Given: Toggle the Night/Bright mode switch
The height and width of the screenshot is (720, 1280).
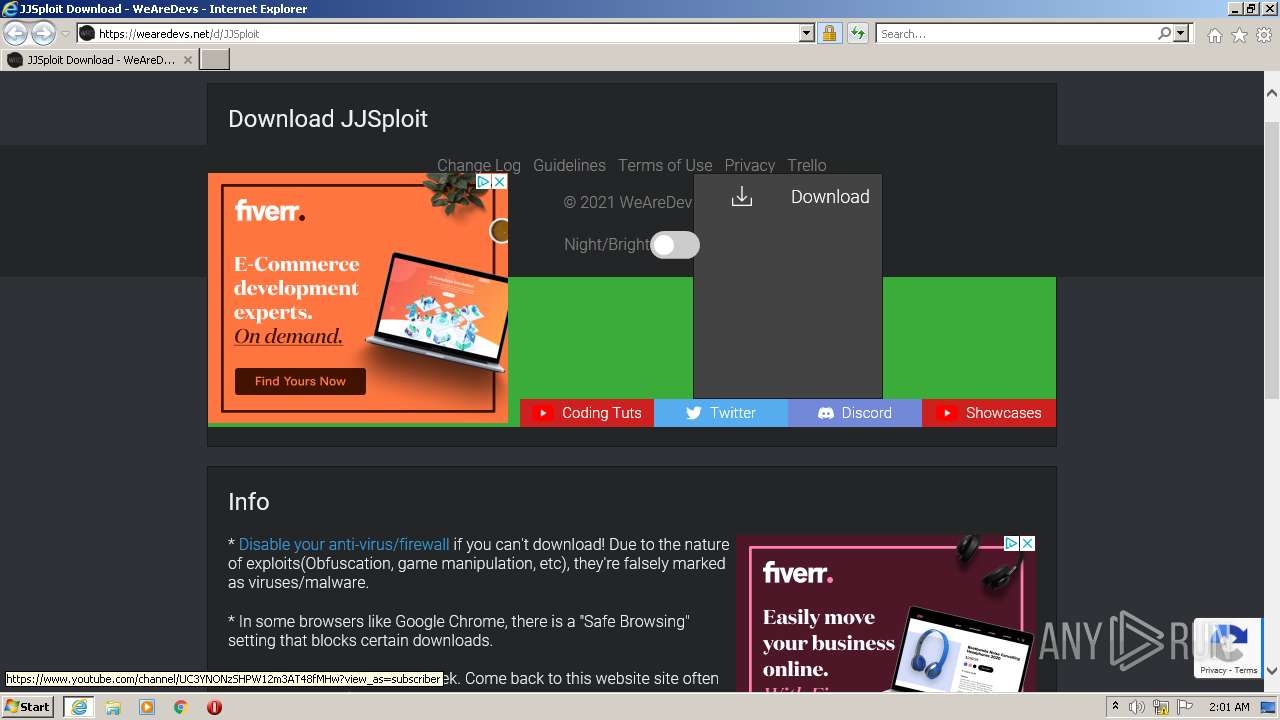Looking at the screenshot, I should (x=675, y=245).
